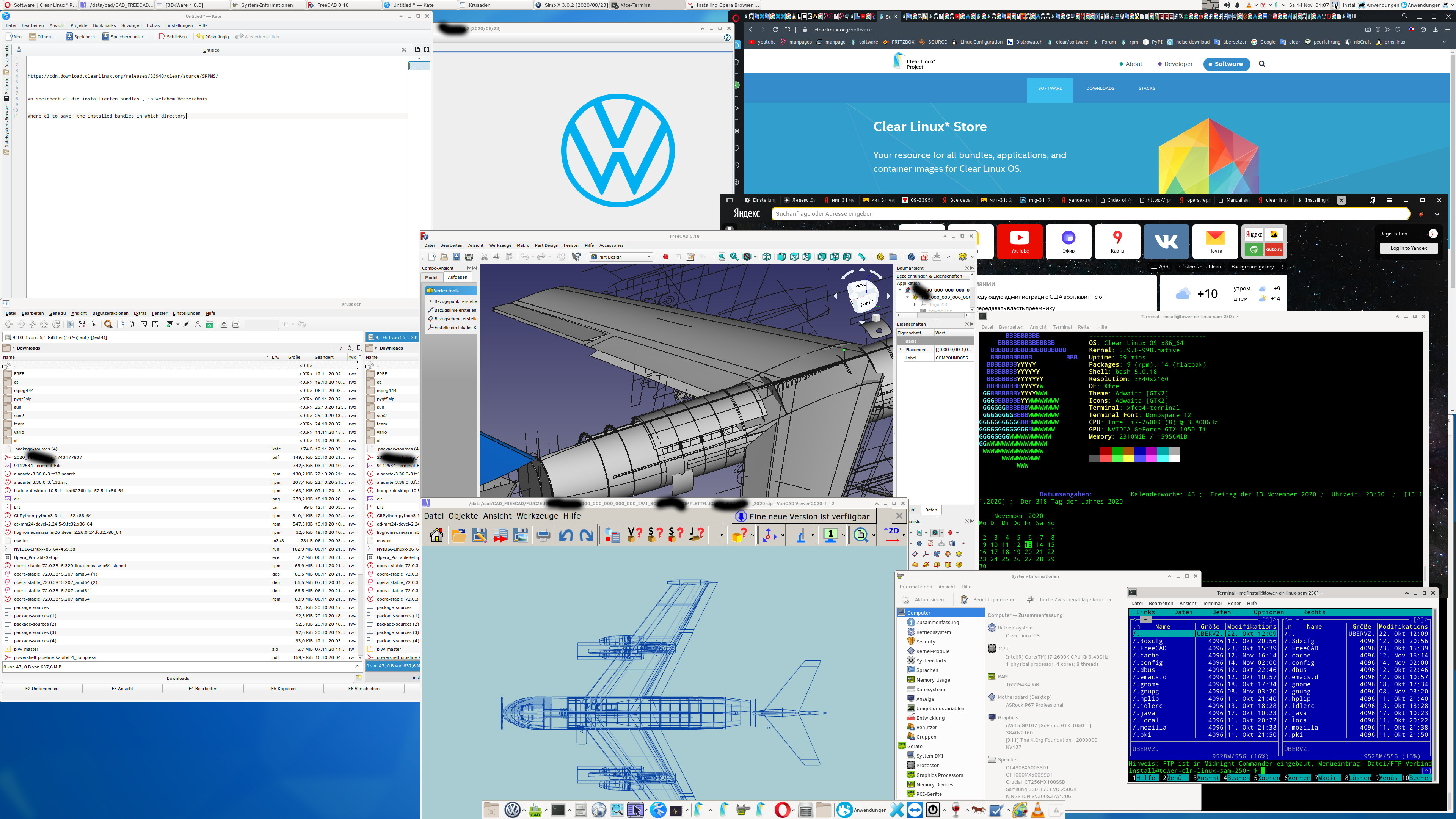Click the FreeCAD measure distance ruler icon

tap(861, 257)
